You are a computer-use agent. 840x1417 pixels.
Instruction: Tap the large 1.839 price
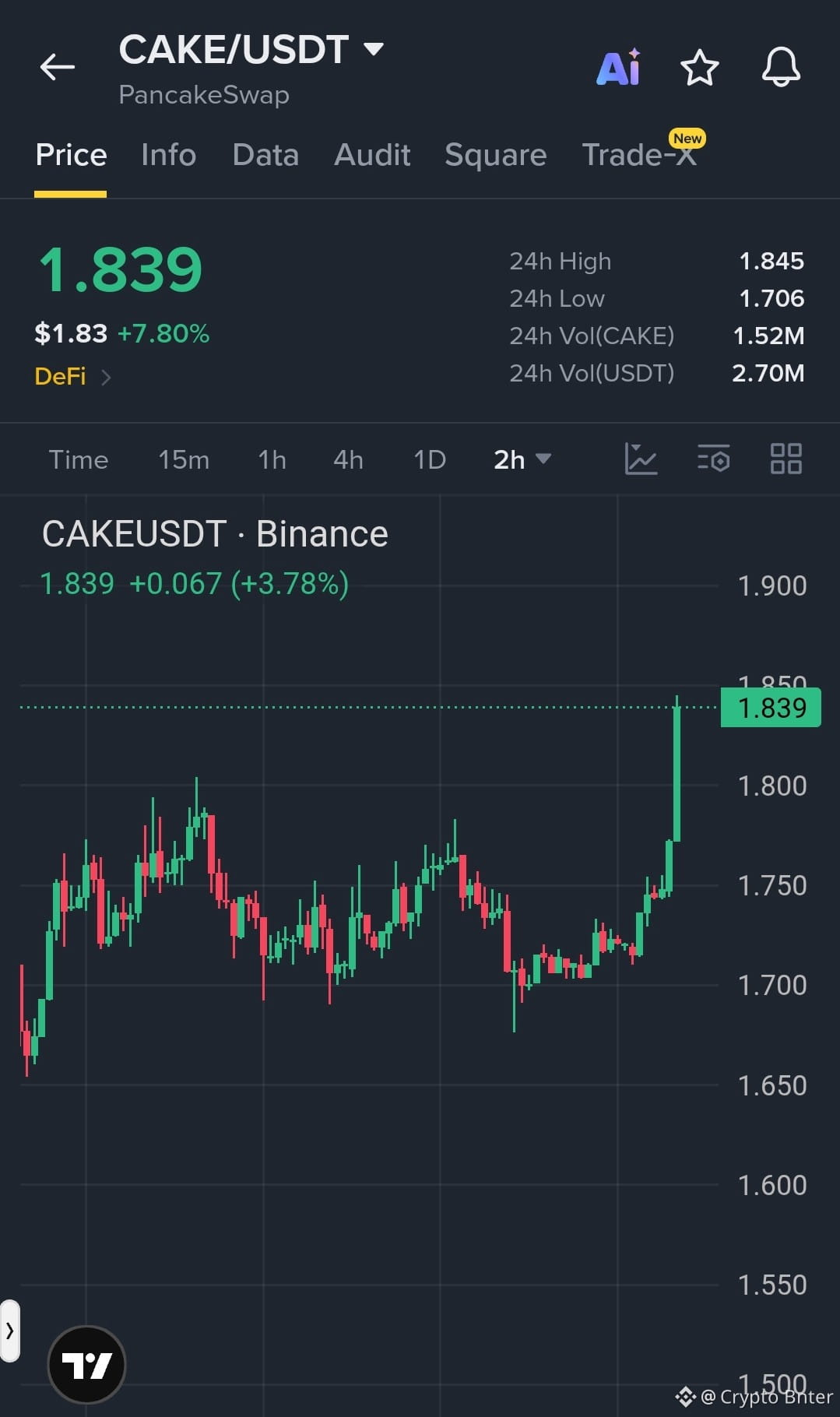121,270
